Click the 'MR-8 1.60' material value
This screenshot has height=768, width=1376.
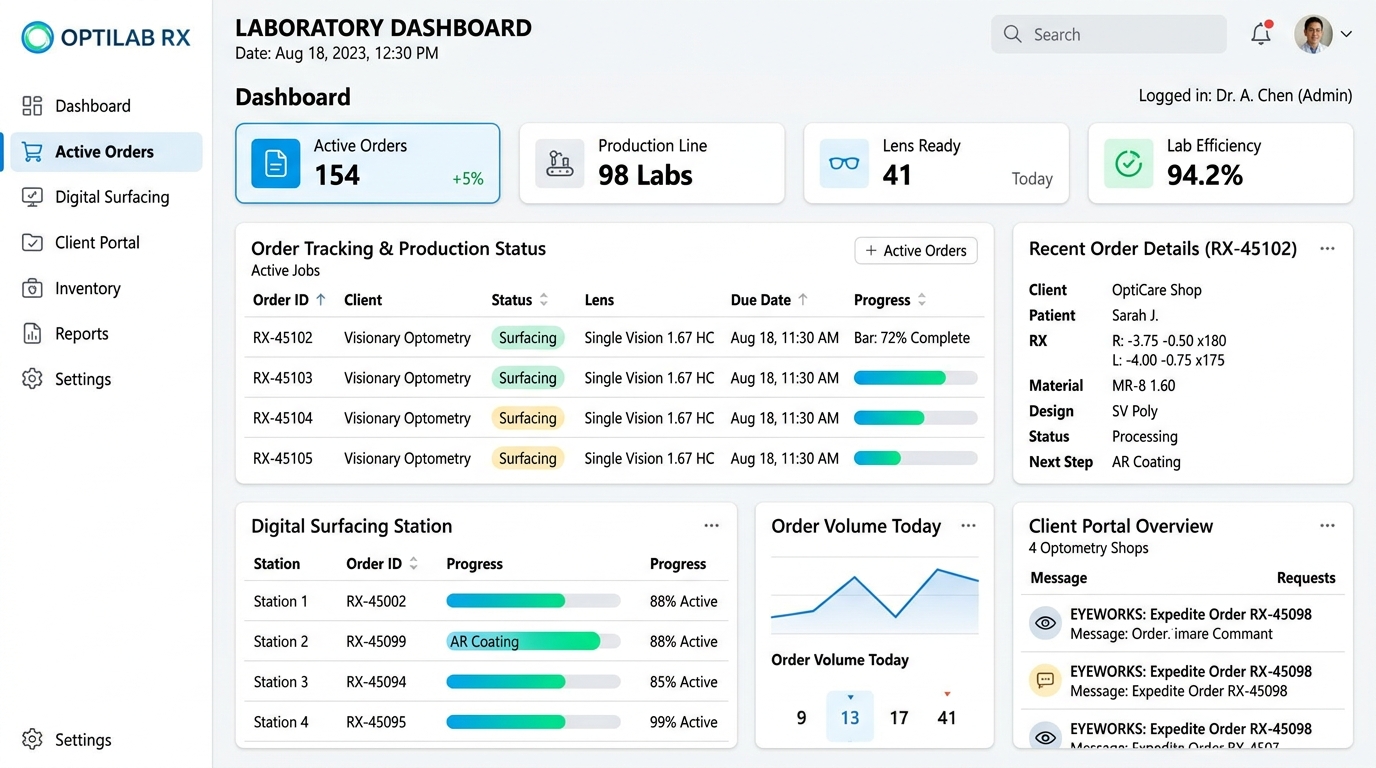1144,385
